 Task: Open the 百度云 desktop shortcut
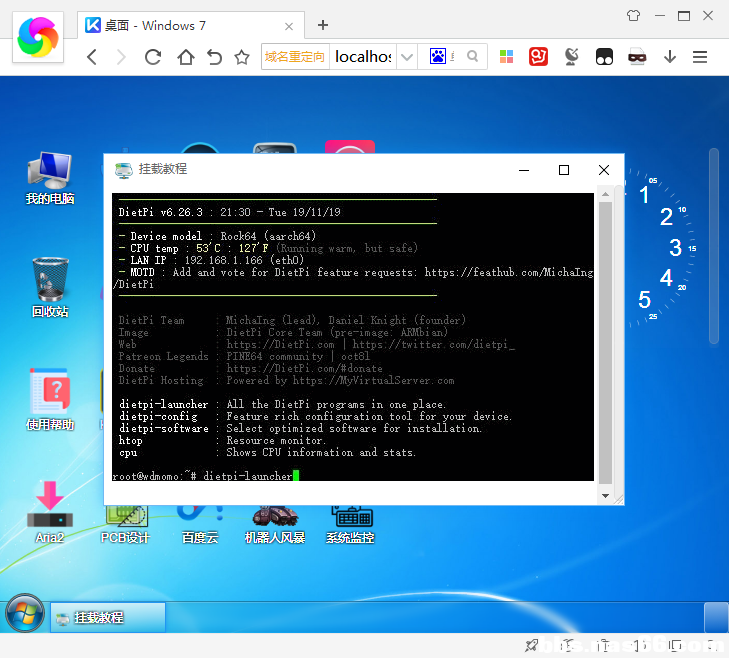[200, 525]
